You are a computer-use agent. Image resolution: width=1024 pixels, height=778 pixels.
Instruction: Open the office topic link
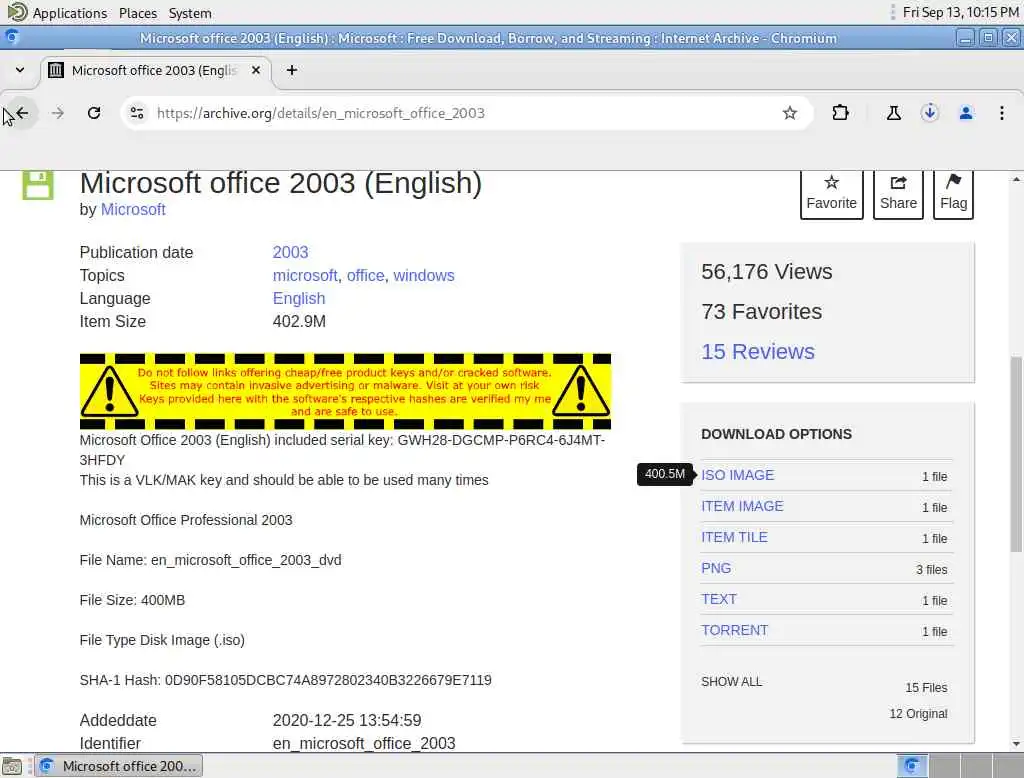pyautogui.click(x=366, y=276)
